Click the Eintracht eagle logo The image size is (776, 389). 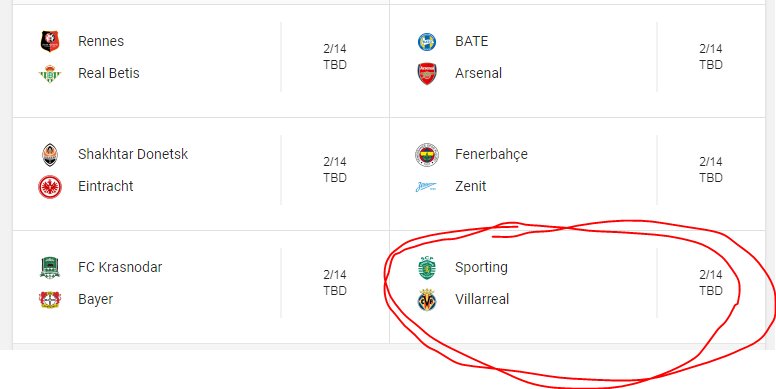49,187
